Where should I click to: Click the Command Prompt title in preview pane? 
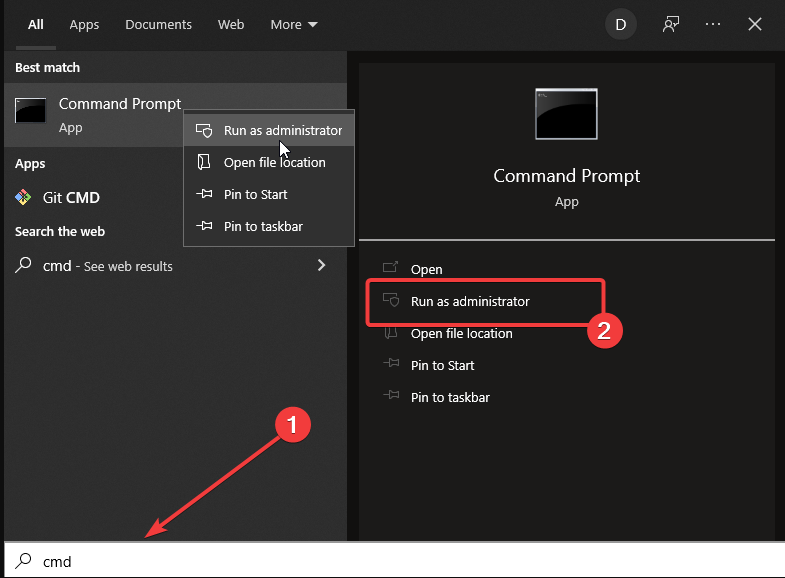[567, 176]
